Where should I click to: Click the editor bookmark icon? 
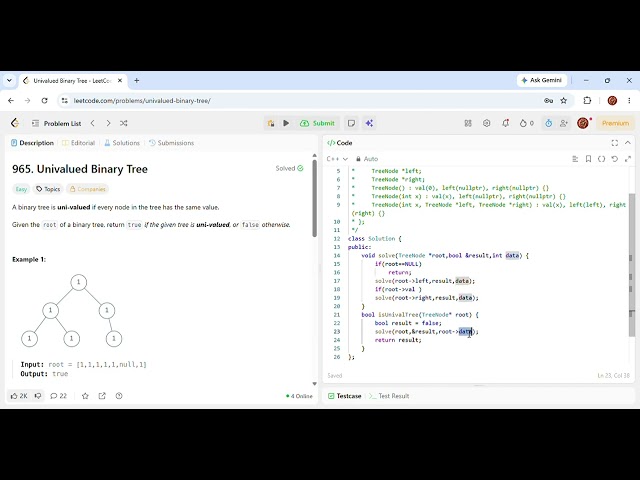(x=588, y=159)
